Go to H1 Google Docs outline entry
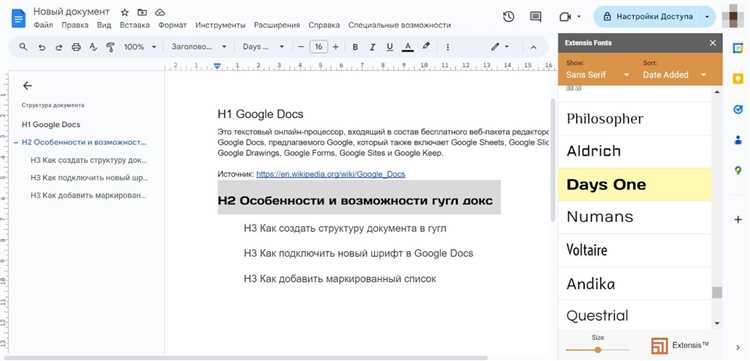The width and height of the screenshot is (750, 361). [x=51, y=124]
